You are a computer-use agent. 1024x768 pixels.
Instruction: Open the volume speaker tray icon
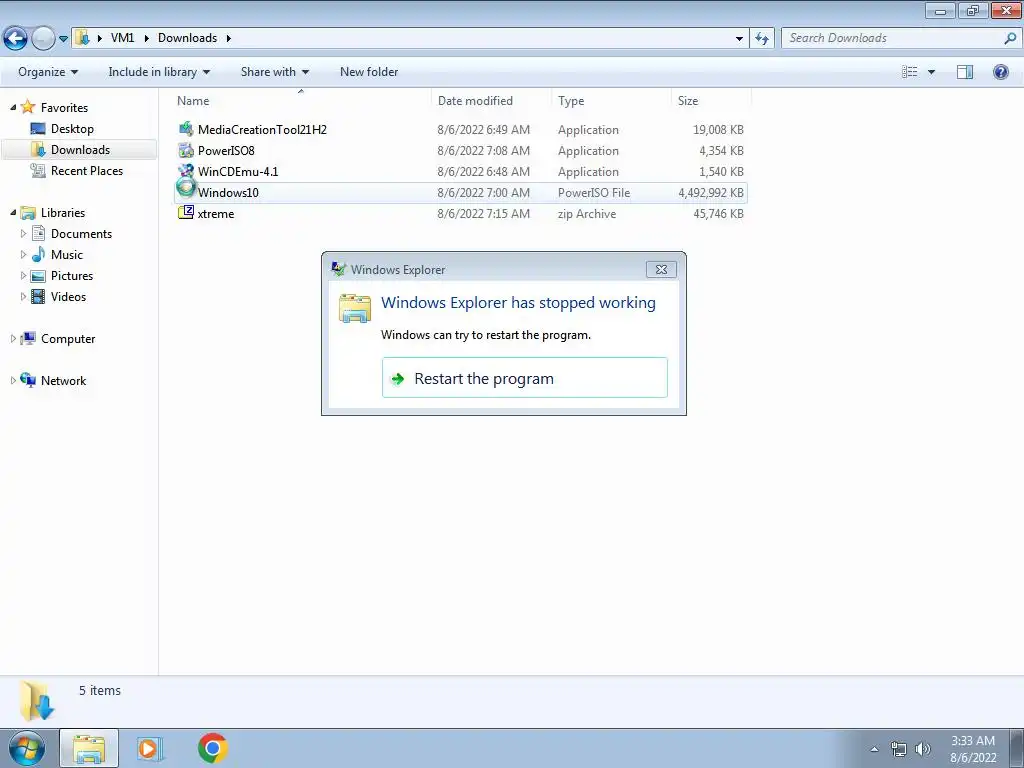pyautogui.click(x=922, y=749)
